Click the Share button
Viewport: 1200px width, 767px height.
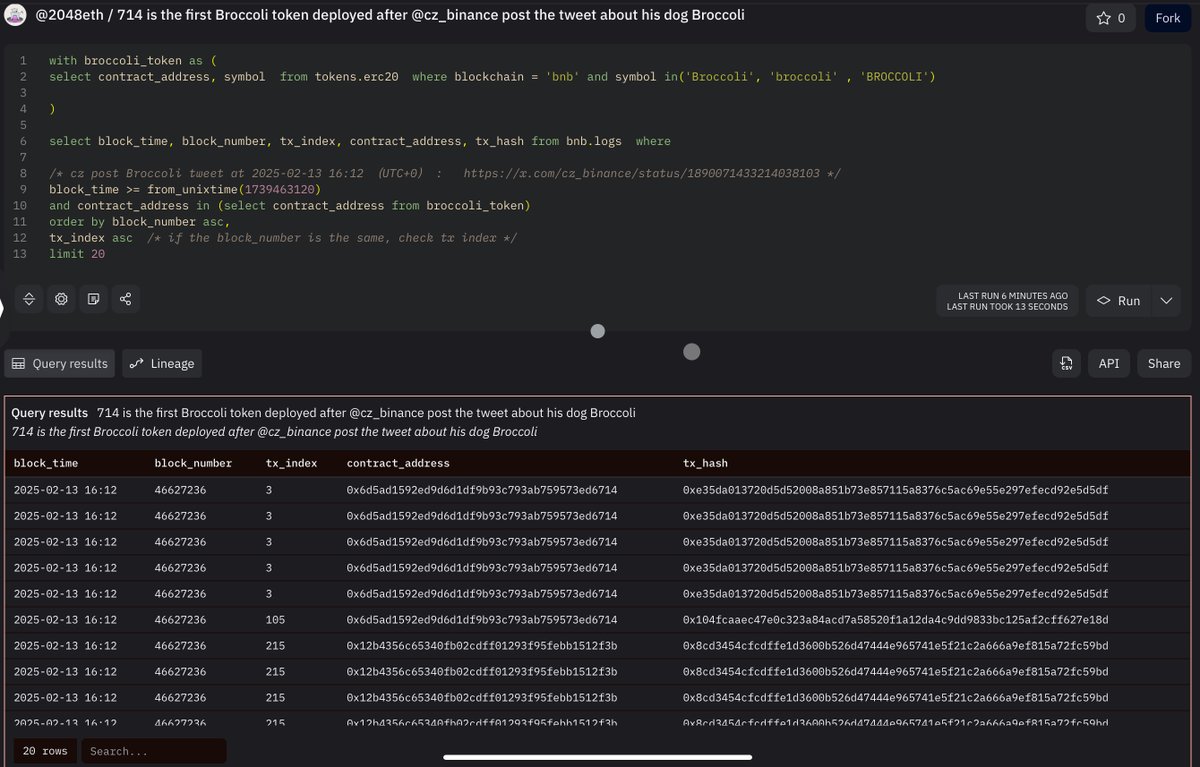point(1164,364)
